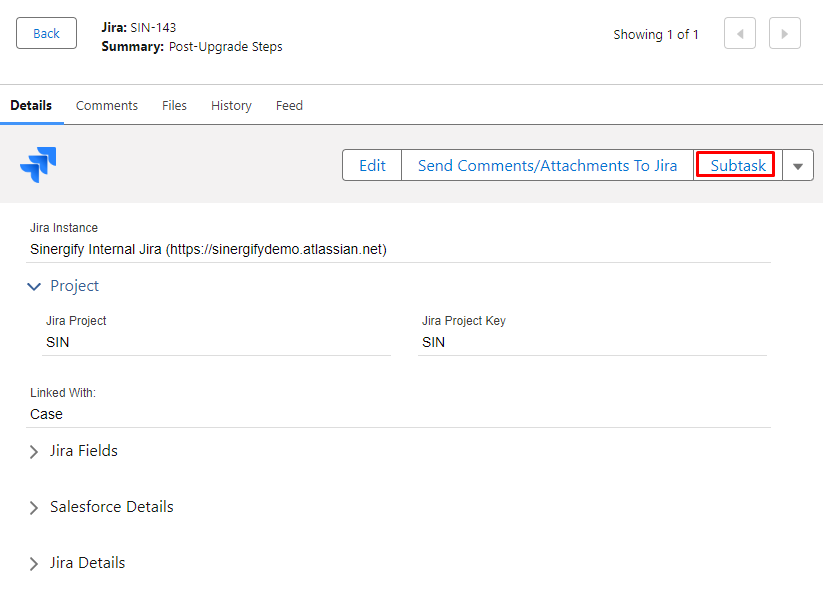This screenshot has height=591, width=823.
Task: Click the Post-Upgrade Steps summary text
Action: coord(226,47)
